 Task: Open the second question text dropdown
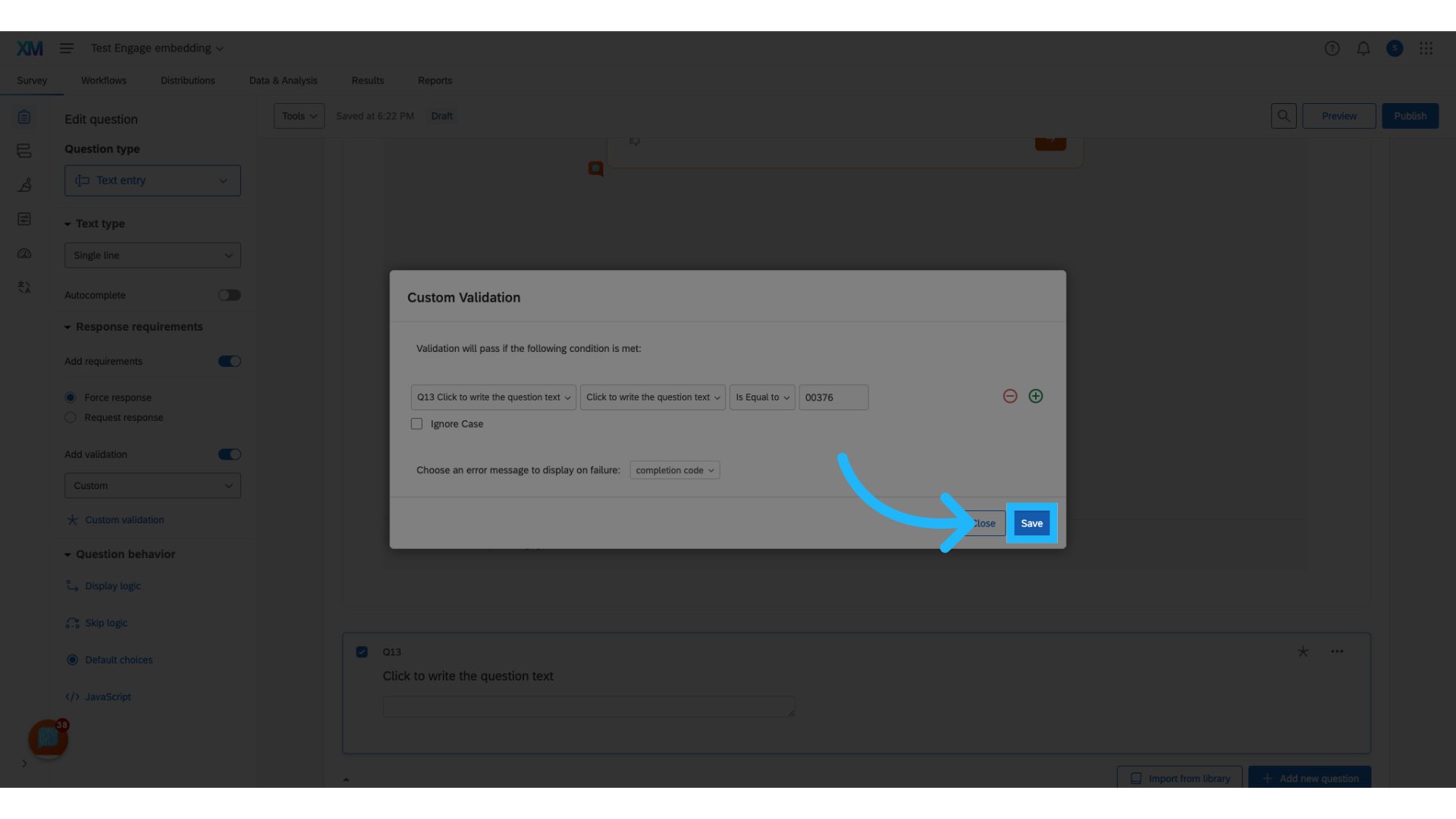tap(652, 397)
